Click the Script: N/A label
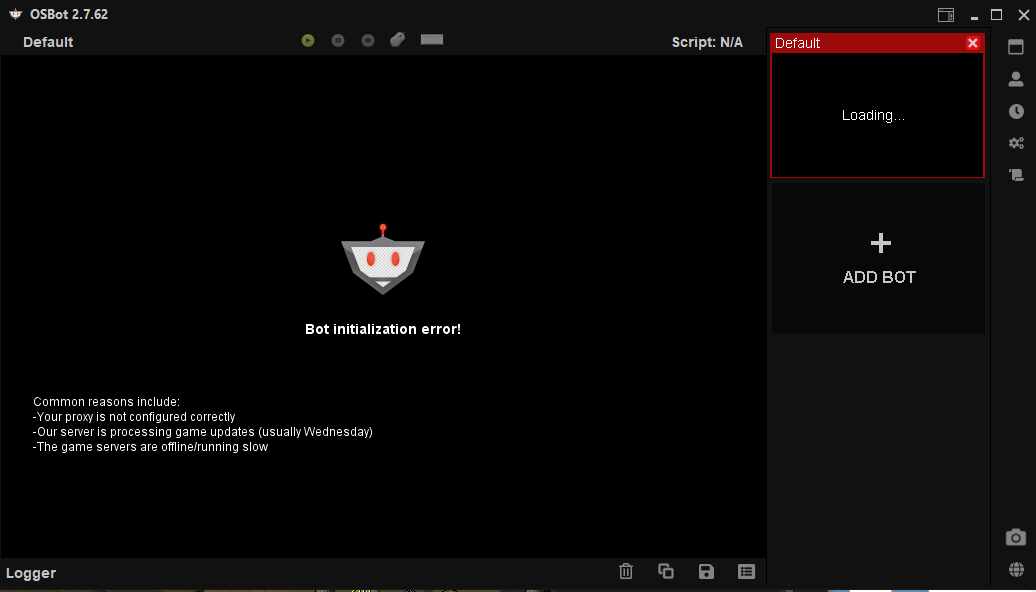 (707, 42)
